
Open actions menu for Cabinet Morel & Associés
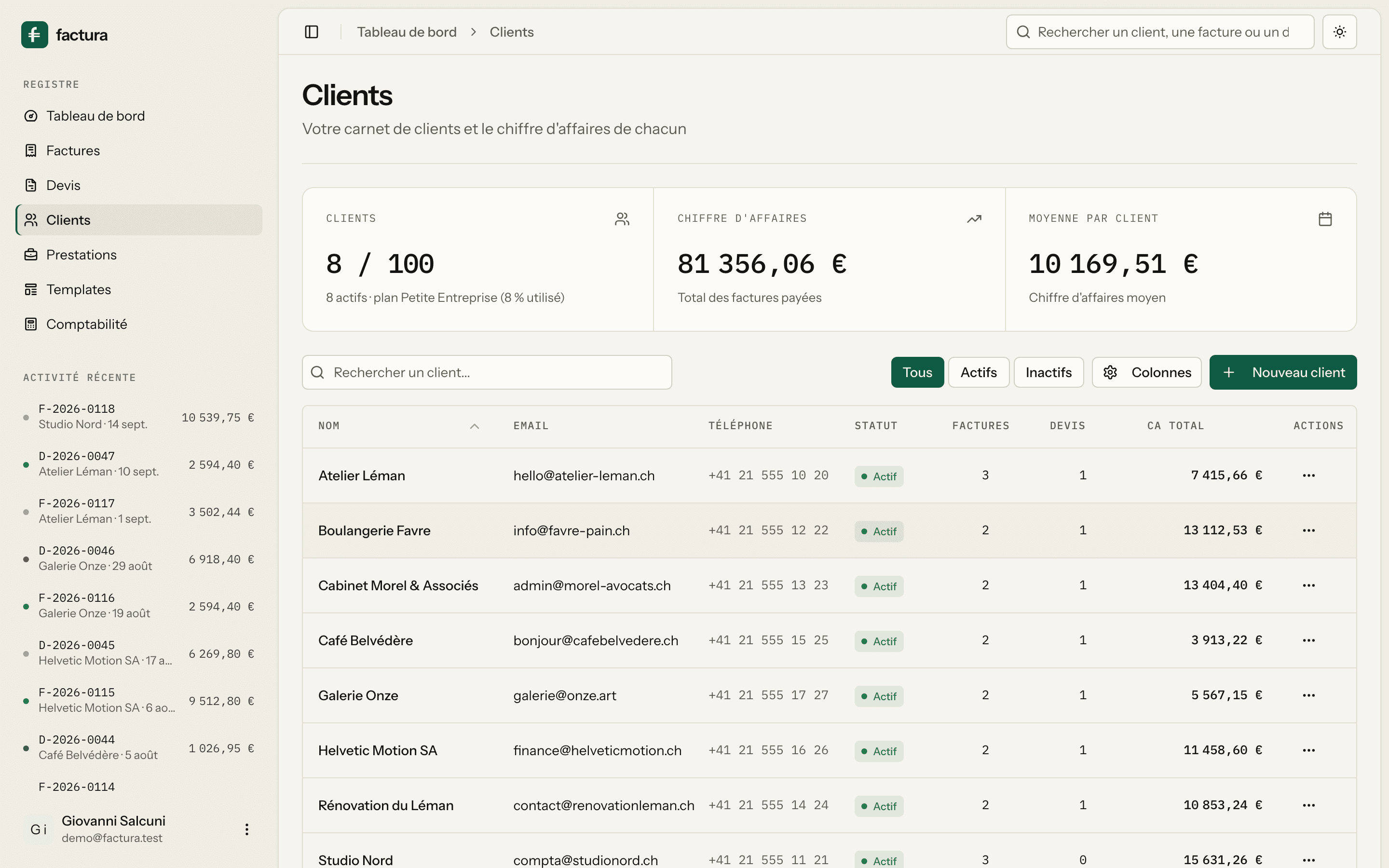tap(1308, 585)
